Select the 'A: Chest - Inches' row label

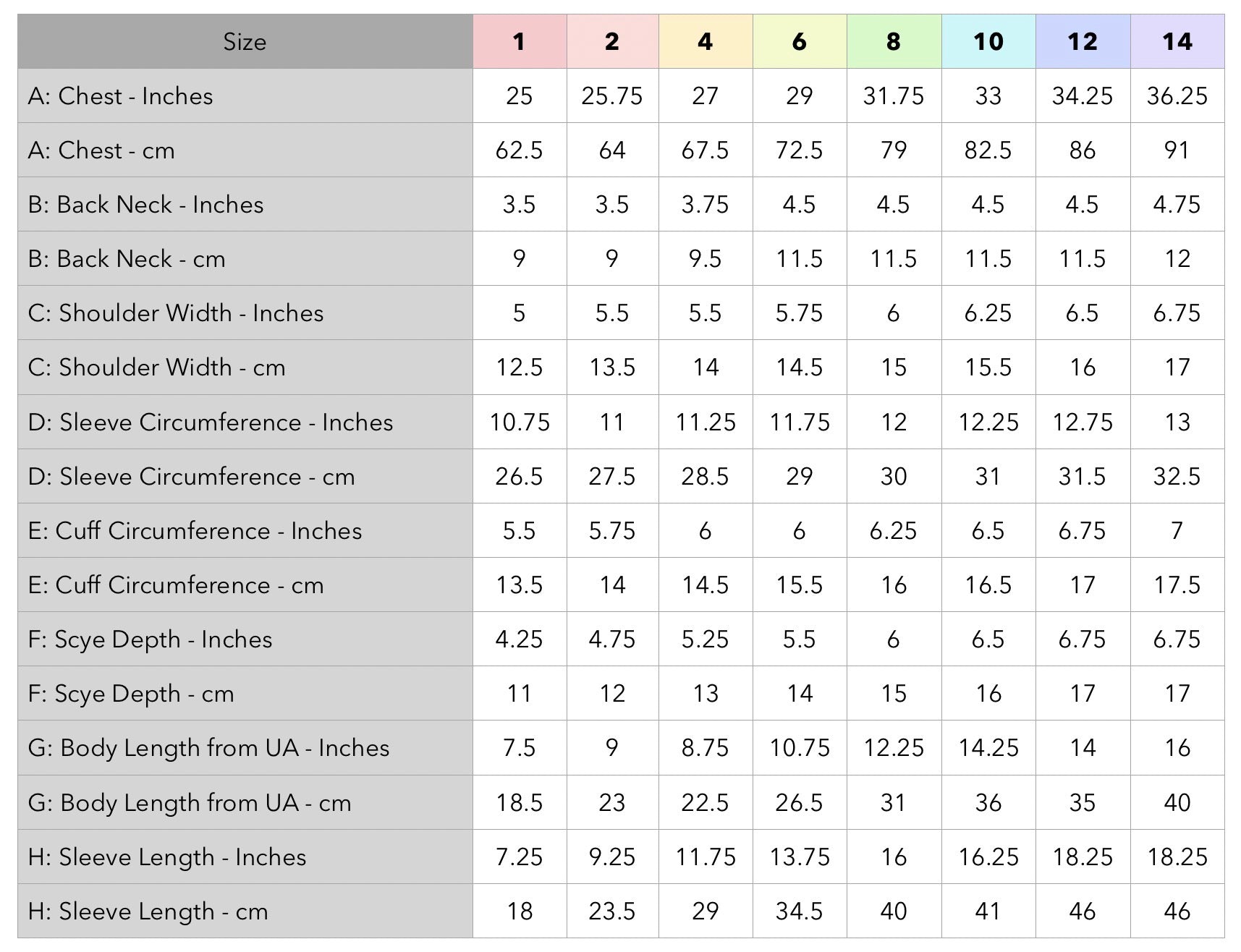click(x=121, y=96)
